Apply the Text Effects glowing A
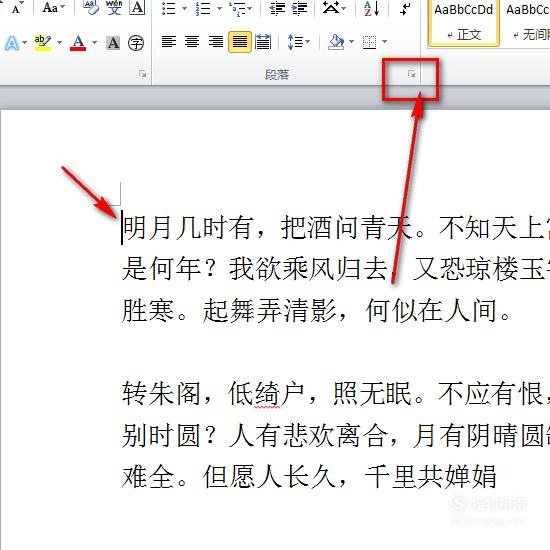 12,43
